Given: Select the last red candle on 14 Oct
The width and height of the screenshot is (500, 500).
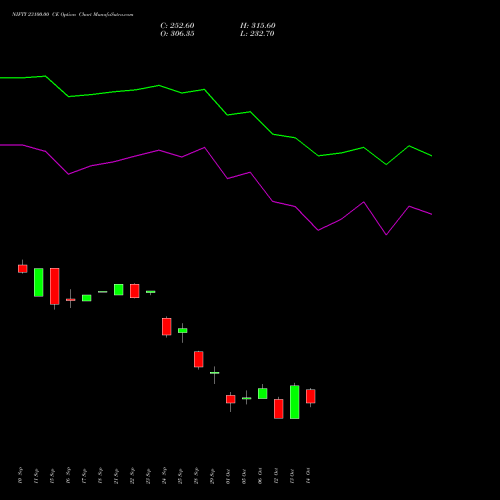Looking at the screenshot, I should point(311,396).
